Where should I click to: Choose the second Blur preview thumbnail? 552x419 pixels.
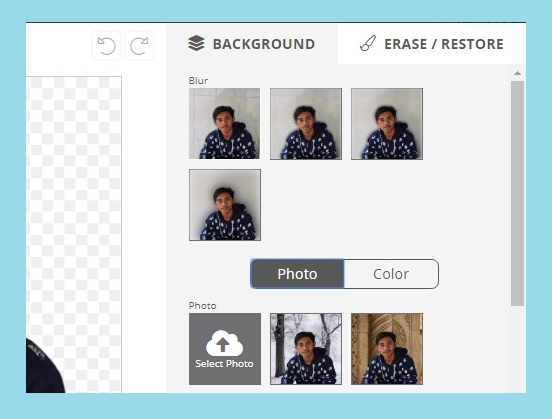(306, 124)
